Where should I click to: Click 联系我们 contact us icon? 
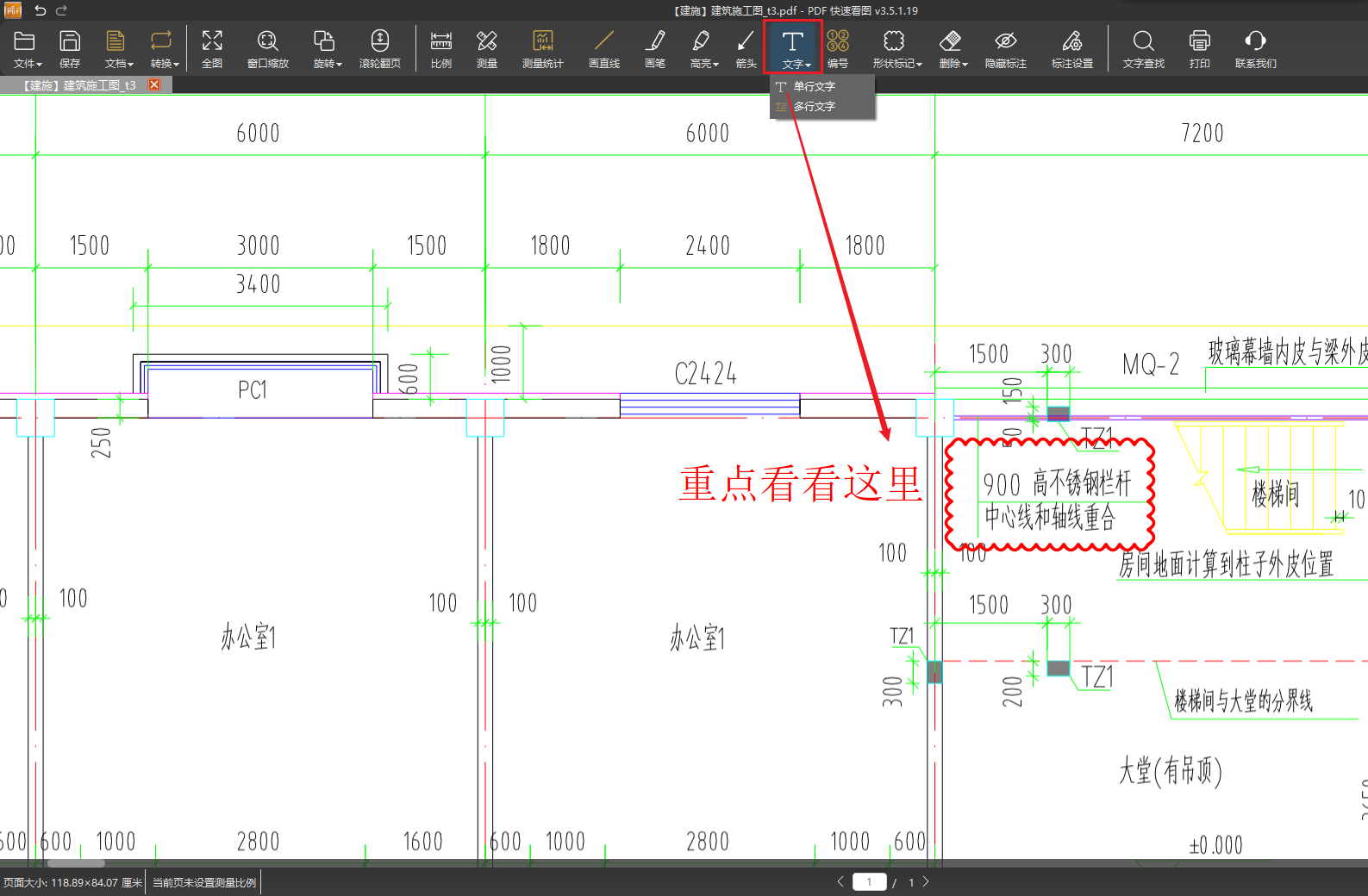click(x=1256, y=40)
